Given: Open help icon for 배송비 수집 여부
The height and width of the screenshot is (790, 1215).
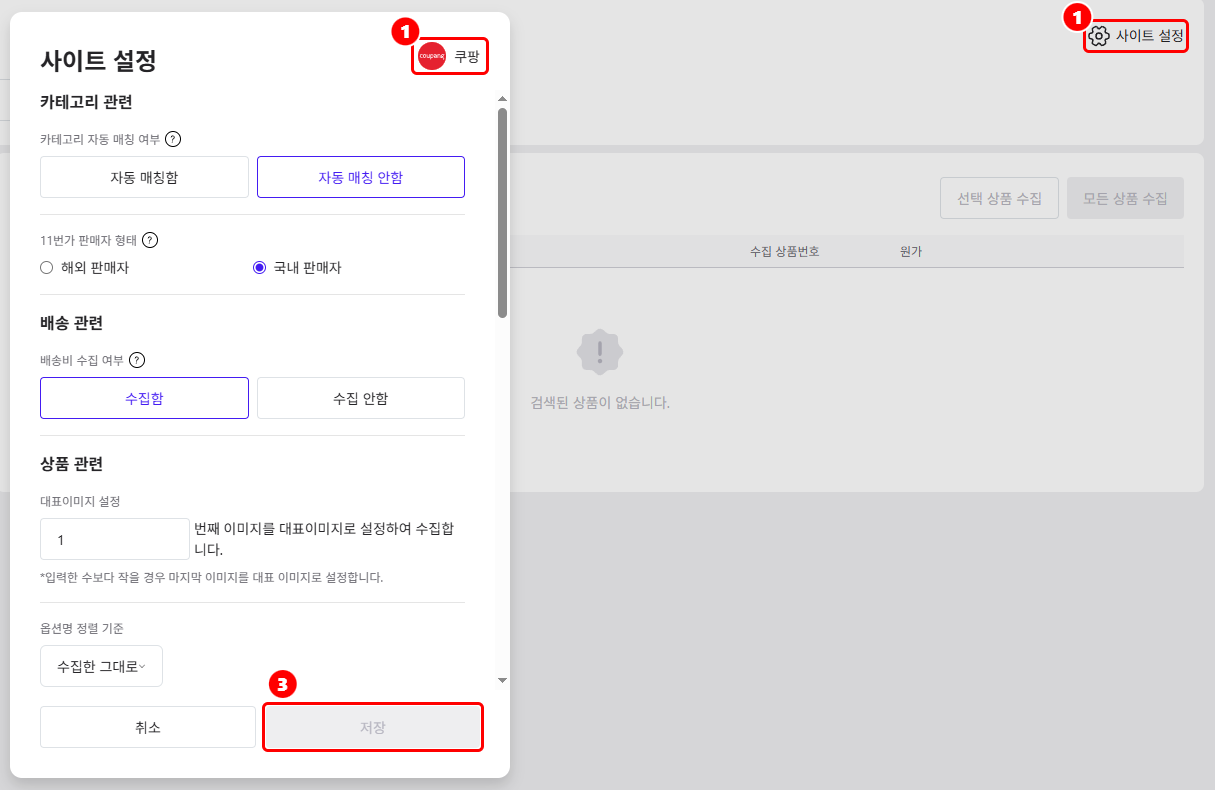Looking at the screenshot, I should 138,360.
